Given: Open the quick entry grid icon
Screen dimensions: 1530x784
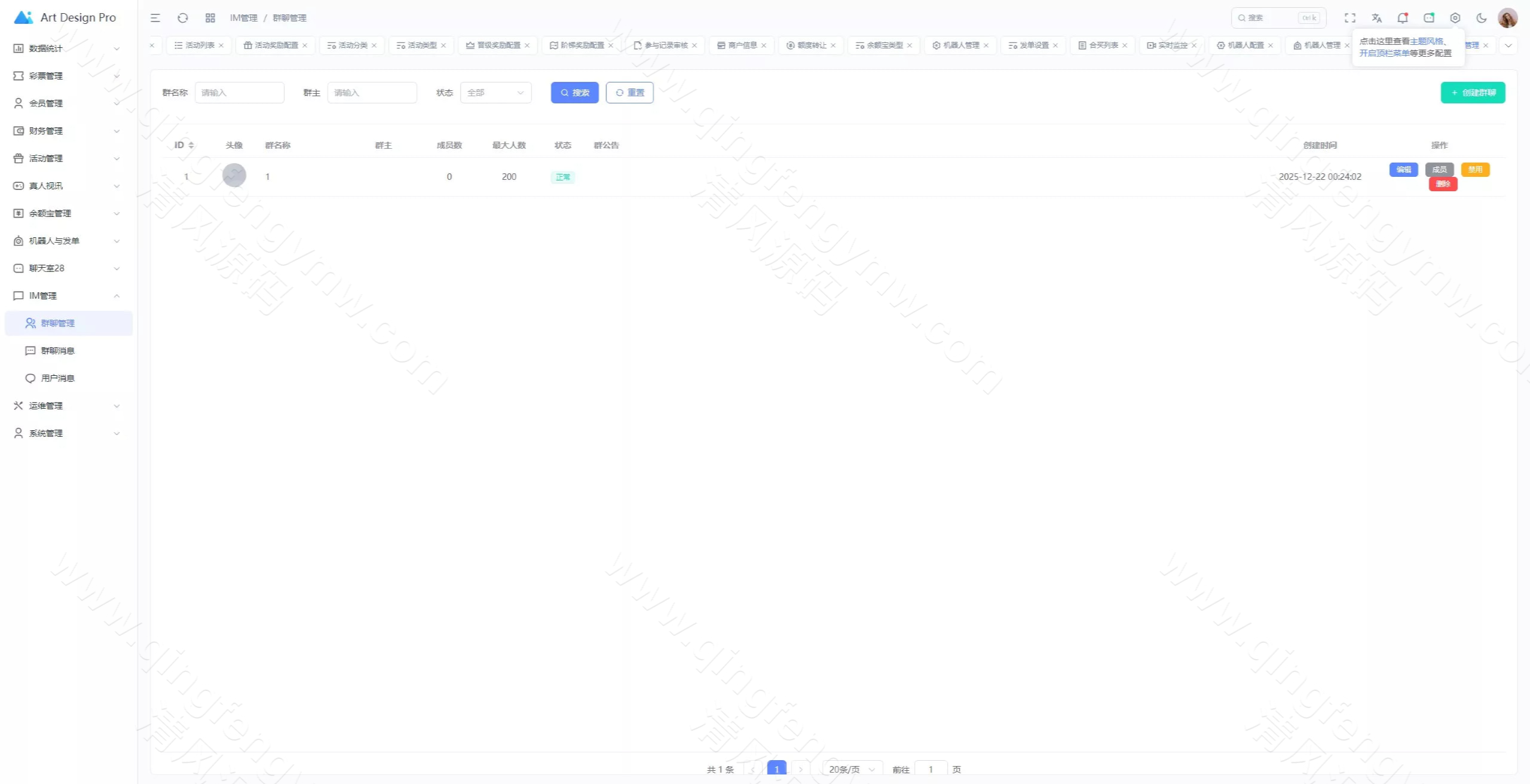Looking at the screenshot, I should point(210,18).
